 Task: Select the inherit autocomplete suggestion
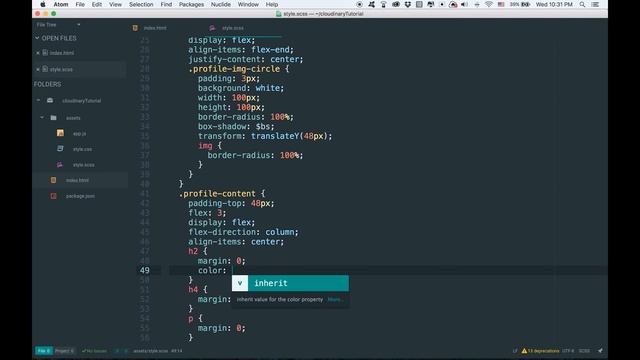[x=290, y=283]
